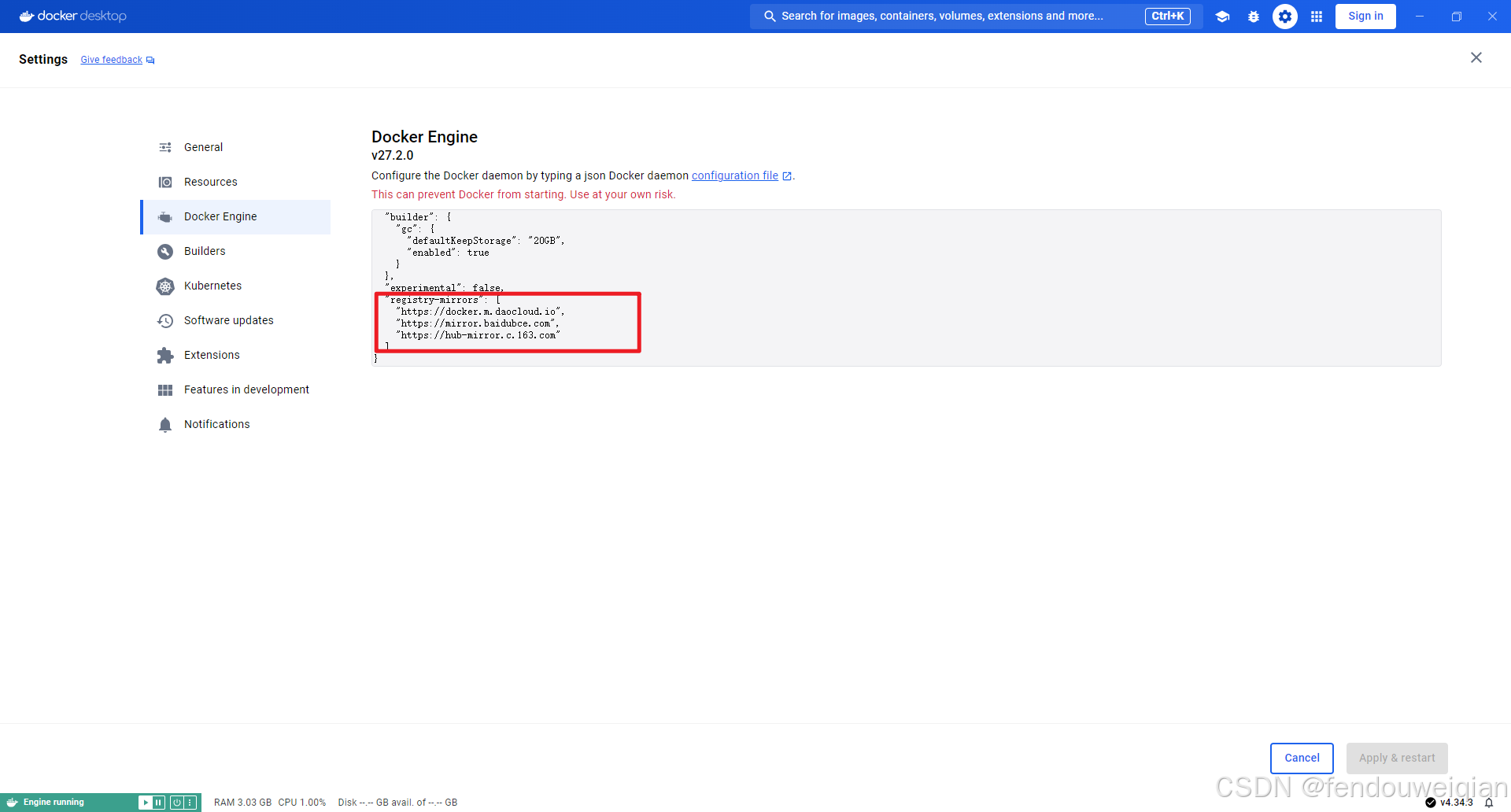Switch to the Extensions settings tab

(x=235, y=355)
